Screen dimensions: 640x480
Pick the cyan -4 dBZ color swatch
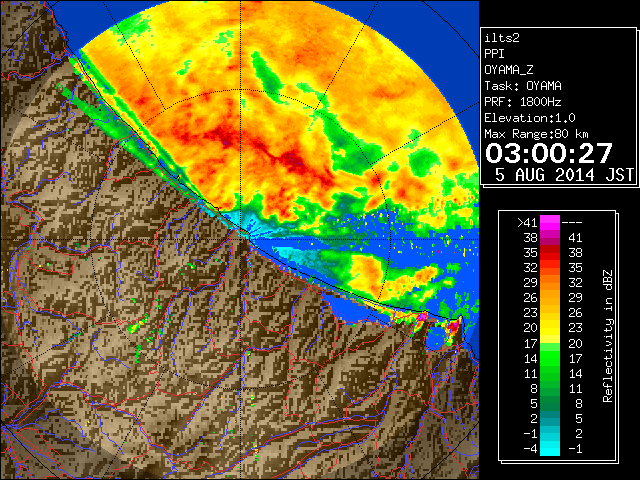tap(550, 449)
